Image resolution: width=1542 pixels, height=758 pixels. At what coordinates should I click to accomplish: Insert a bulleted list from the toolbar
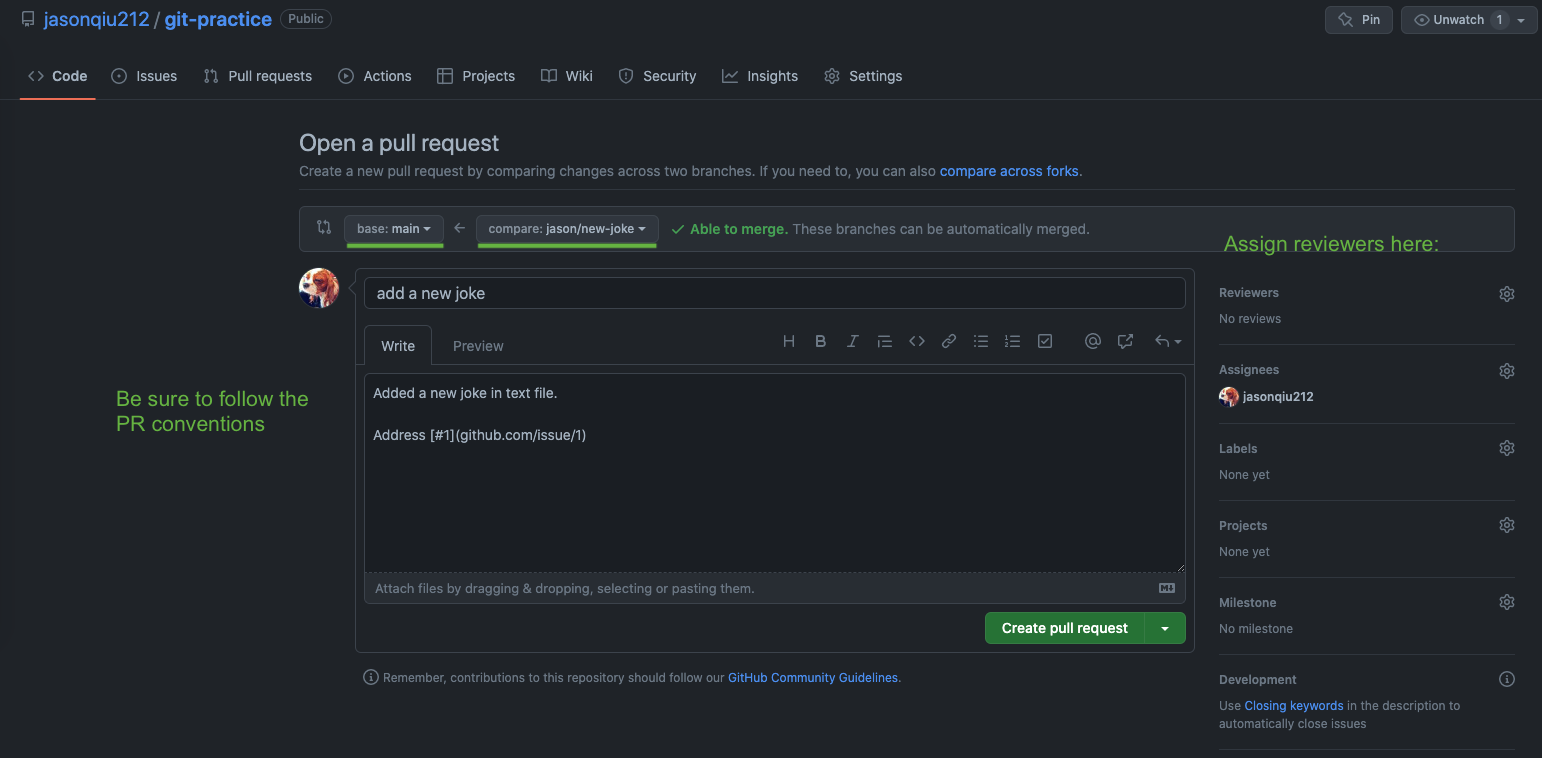pos(981,341)
